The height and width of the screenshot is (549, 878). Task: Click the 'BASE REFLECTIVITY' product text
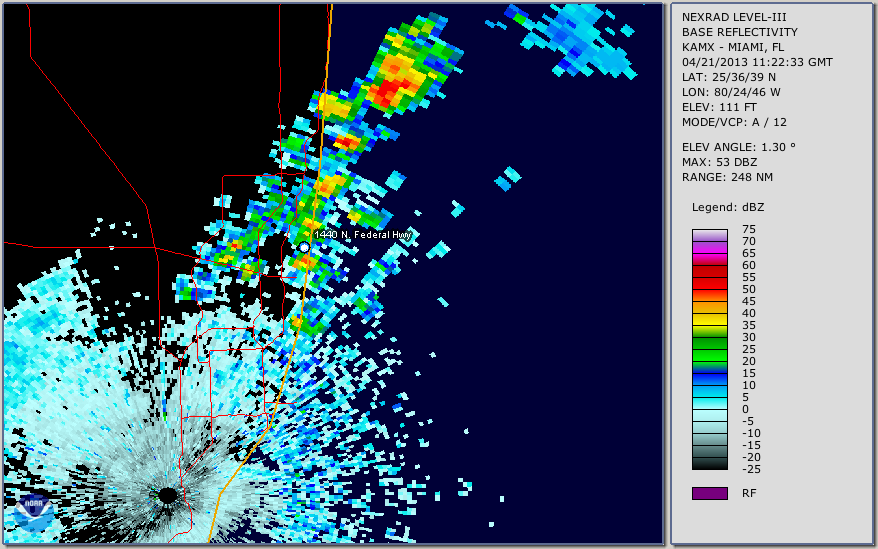coord(740,32)
